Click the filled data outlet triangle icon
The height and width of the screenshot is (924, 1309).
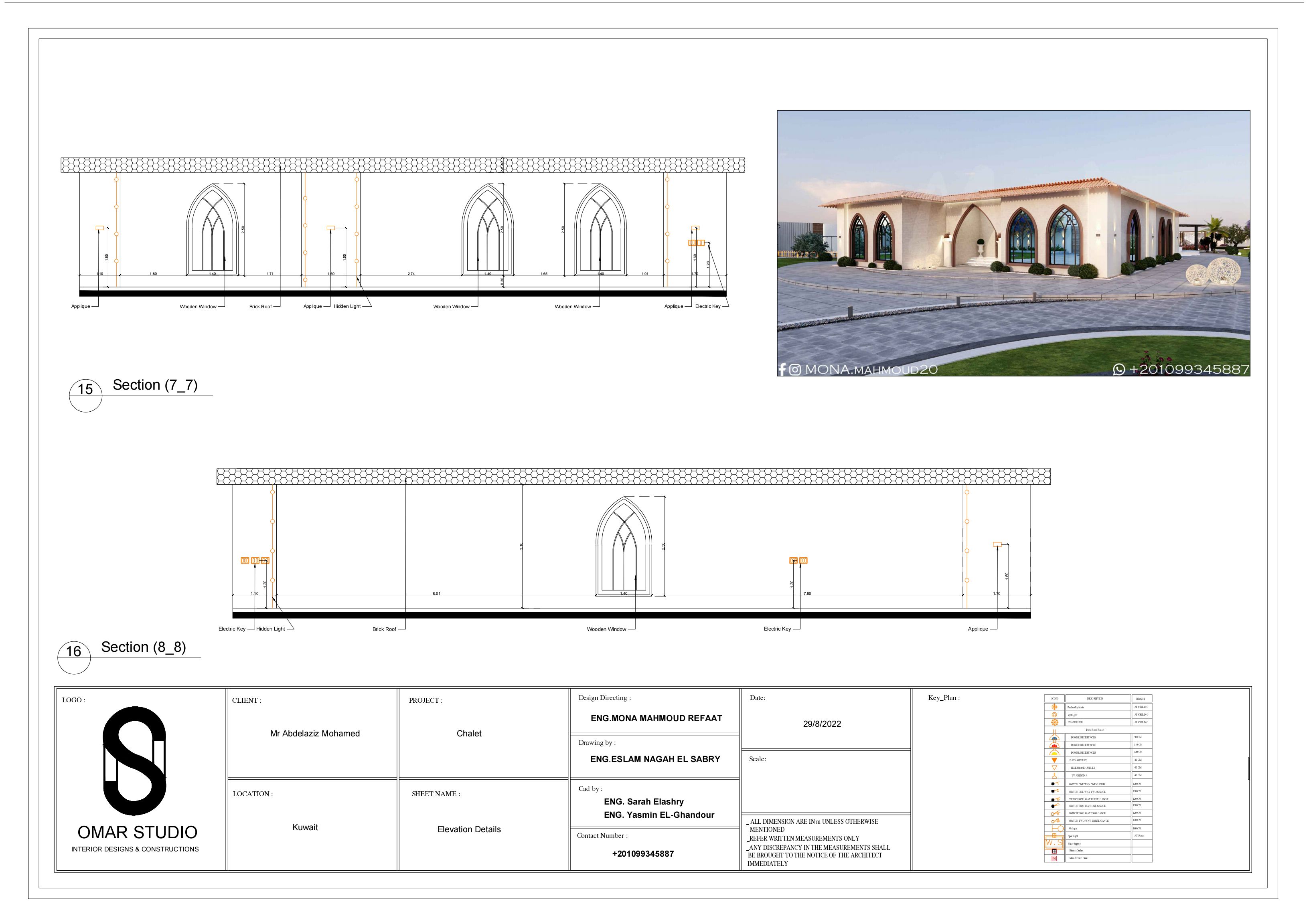point(1055,760)
